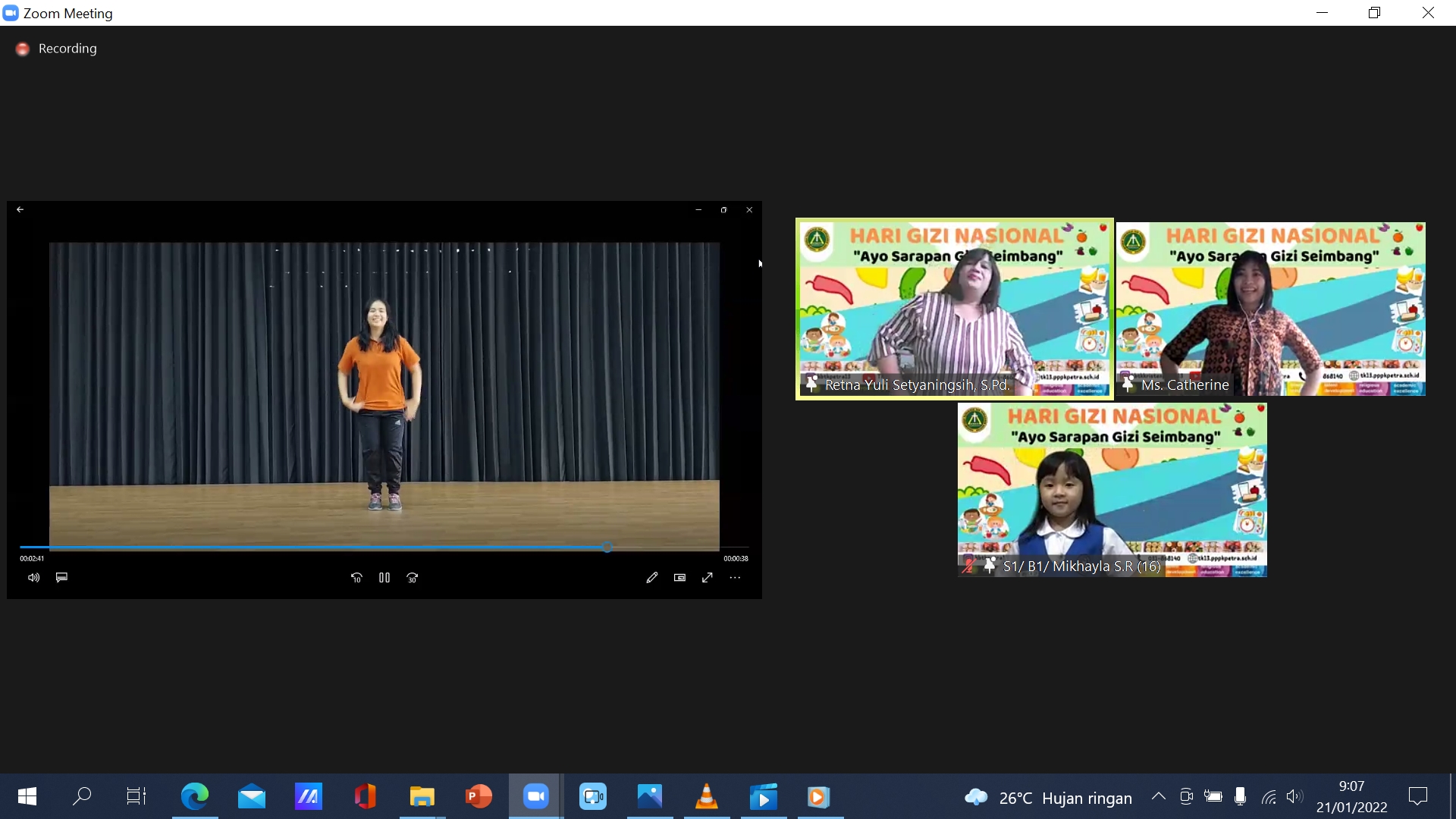This screenshot has width=1456, height=819.
Task: Open VLC media player from taskbar
Action: (706, 796)
